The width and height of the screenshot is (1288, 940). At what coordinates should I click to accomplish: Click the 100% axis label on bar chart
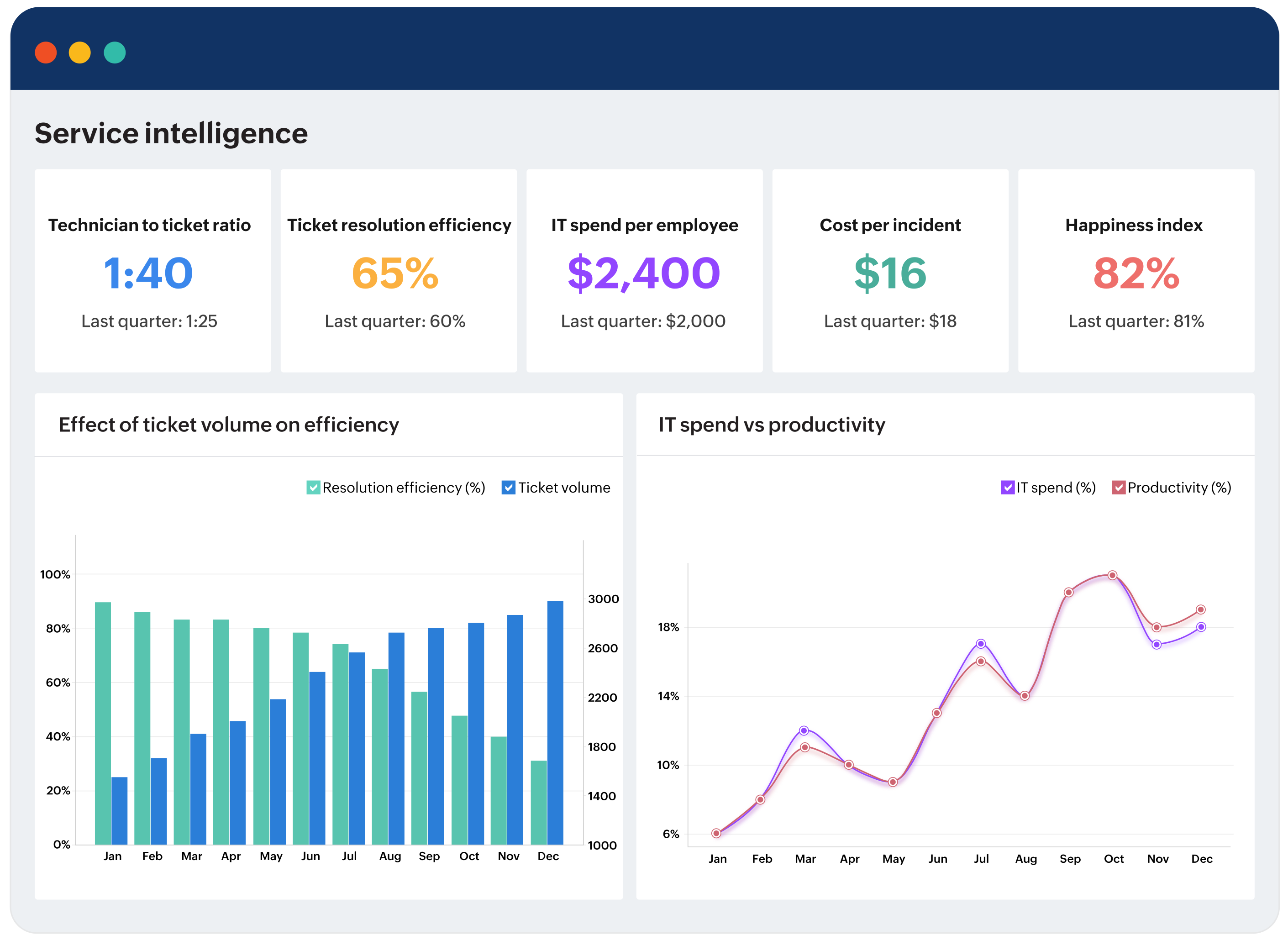55,575
